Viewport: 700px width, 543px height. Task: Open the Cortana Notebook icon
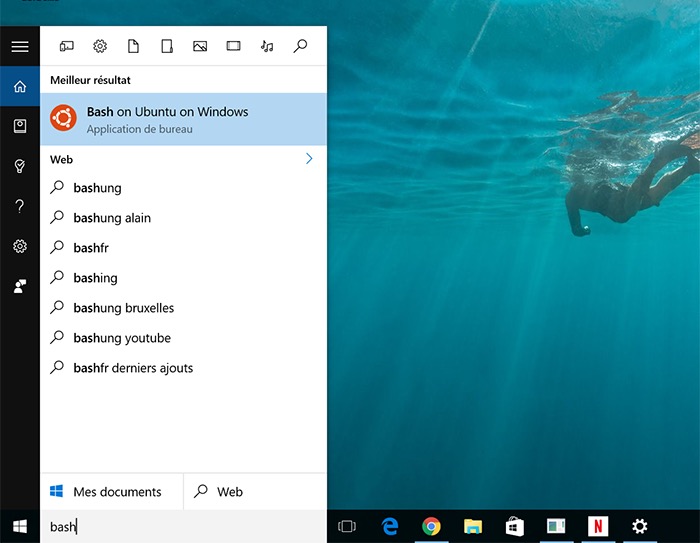20,126
